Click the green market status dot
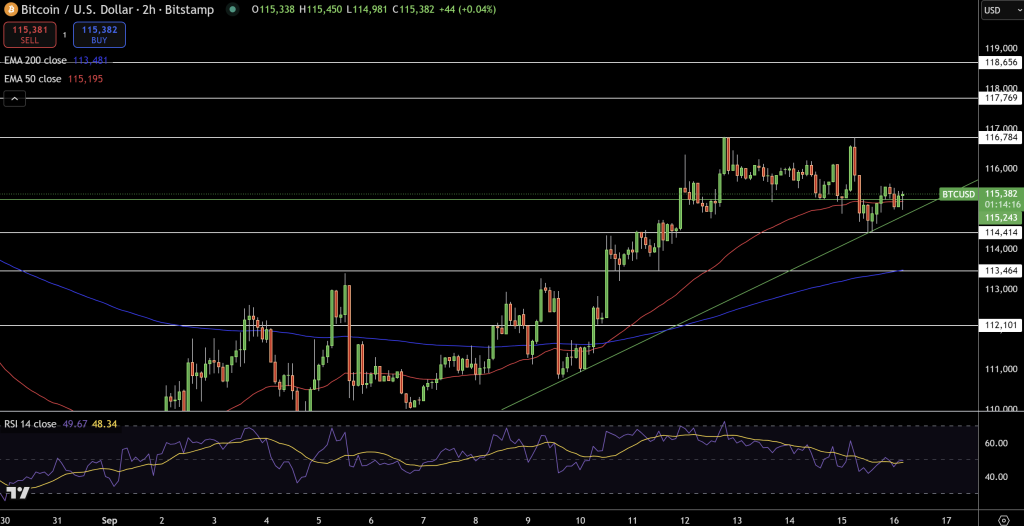Viewport: 1024px width, 526px height. coord(233,9)
